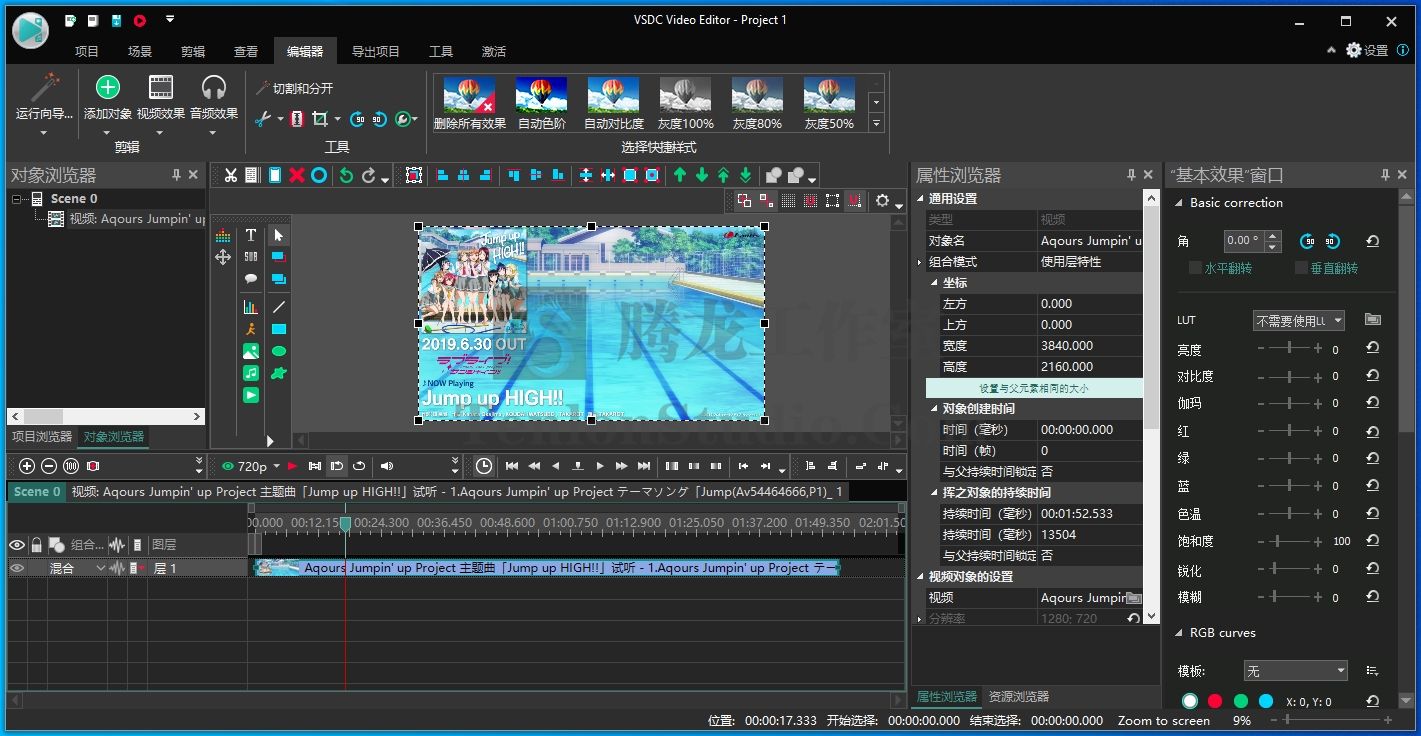The image size is (1421, 736).
Task: Click the gray redo arrow
Action: (369, 175)
